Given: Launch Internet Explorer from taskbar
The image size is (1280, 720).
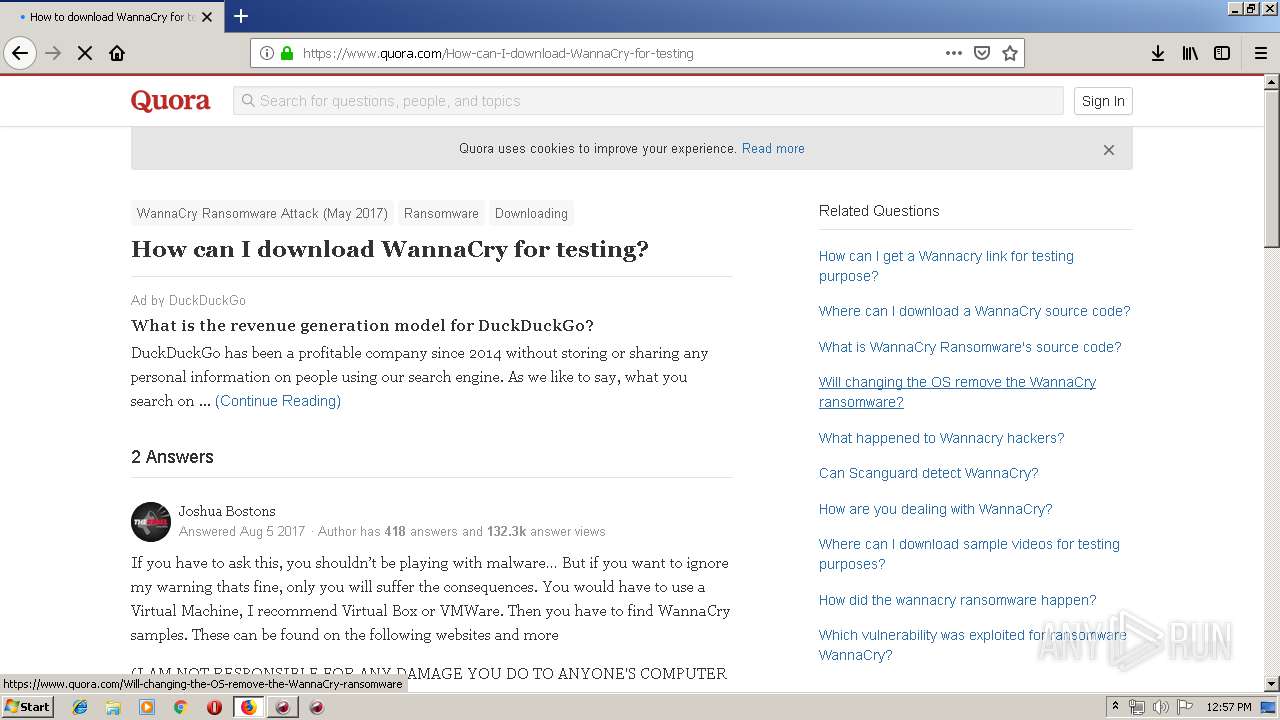Looking at the screenshot, I should [80, 707].
